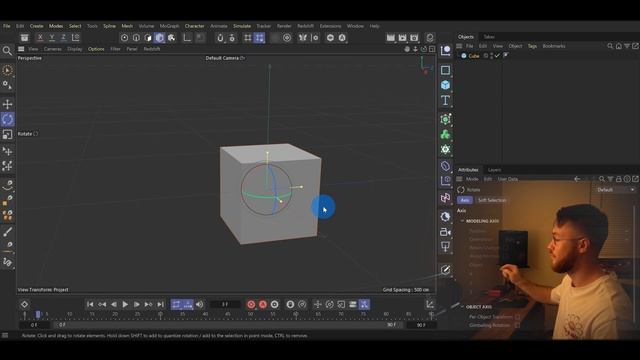Go to end of timeline

click(x=160, y=304)
